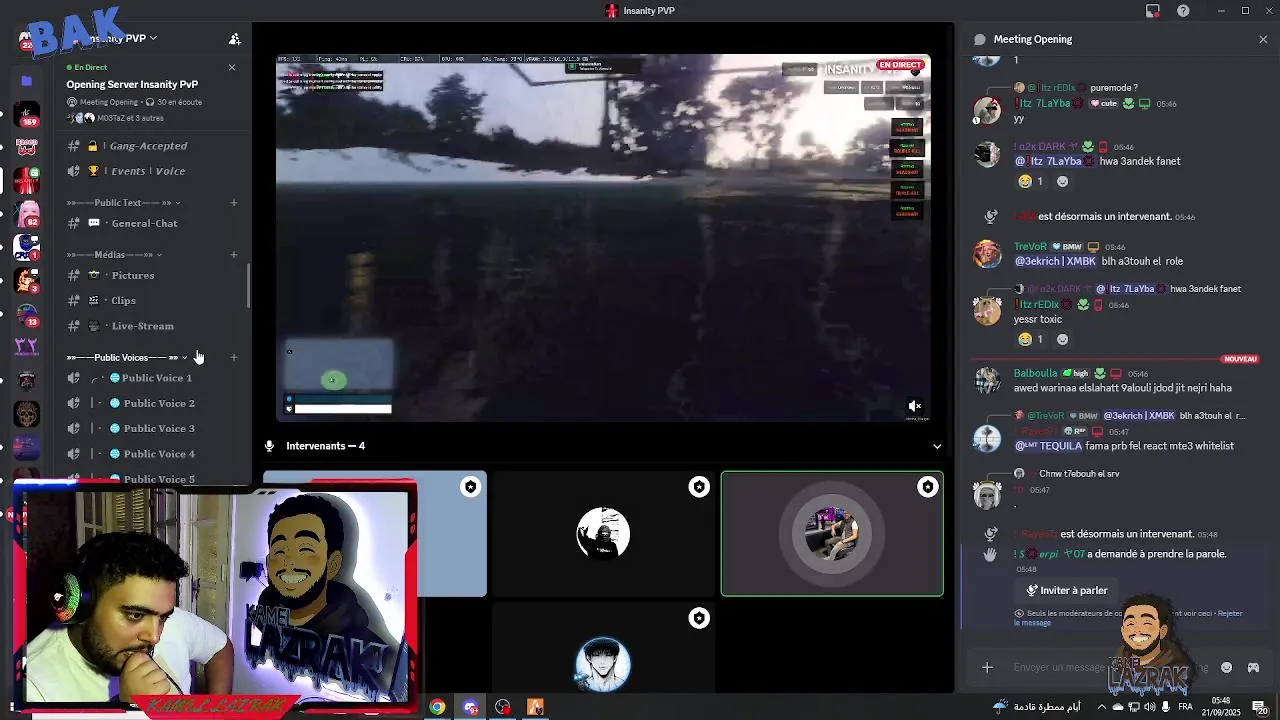Click the moderator badge on highlighted speaker tile

pos(928,487)
